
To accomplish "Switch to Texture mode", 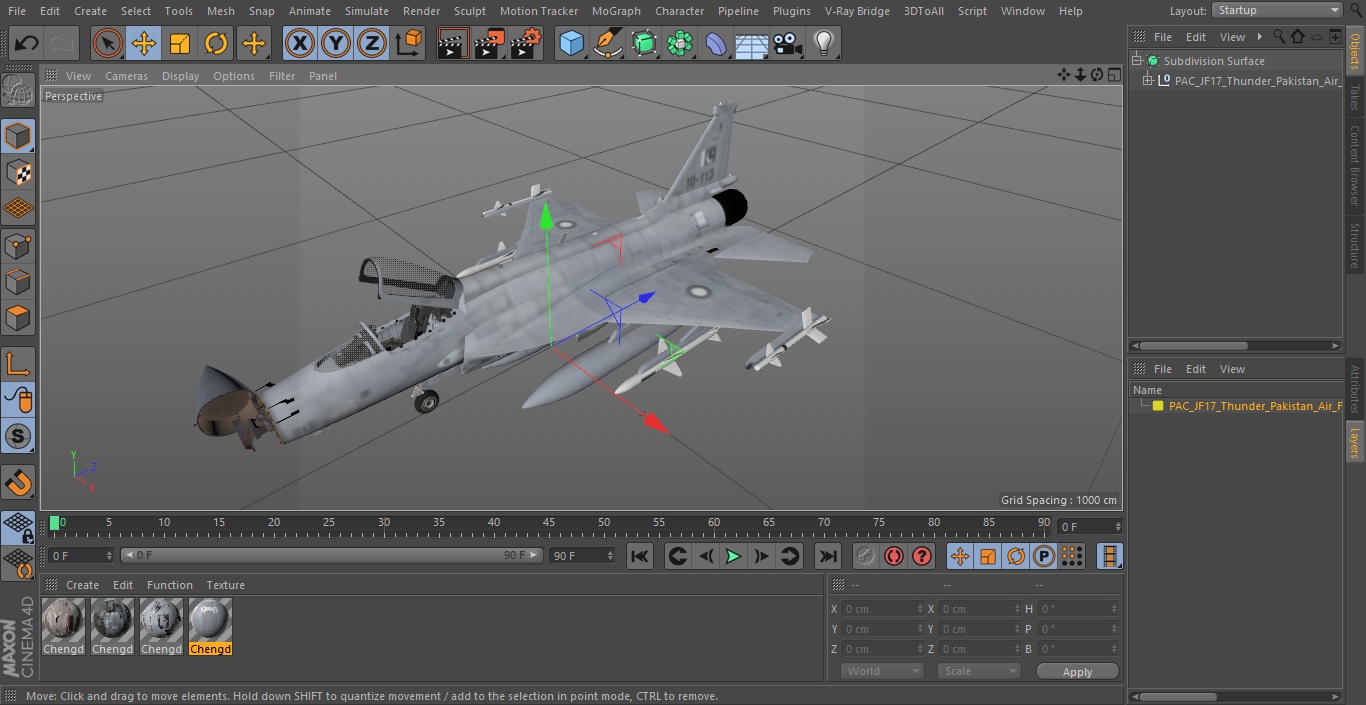I will (18, 172).
